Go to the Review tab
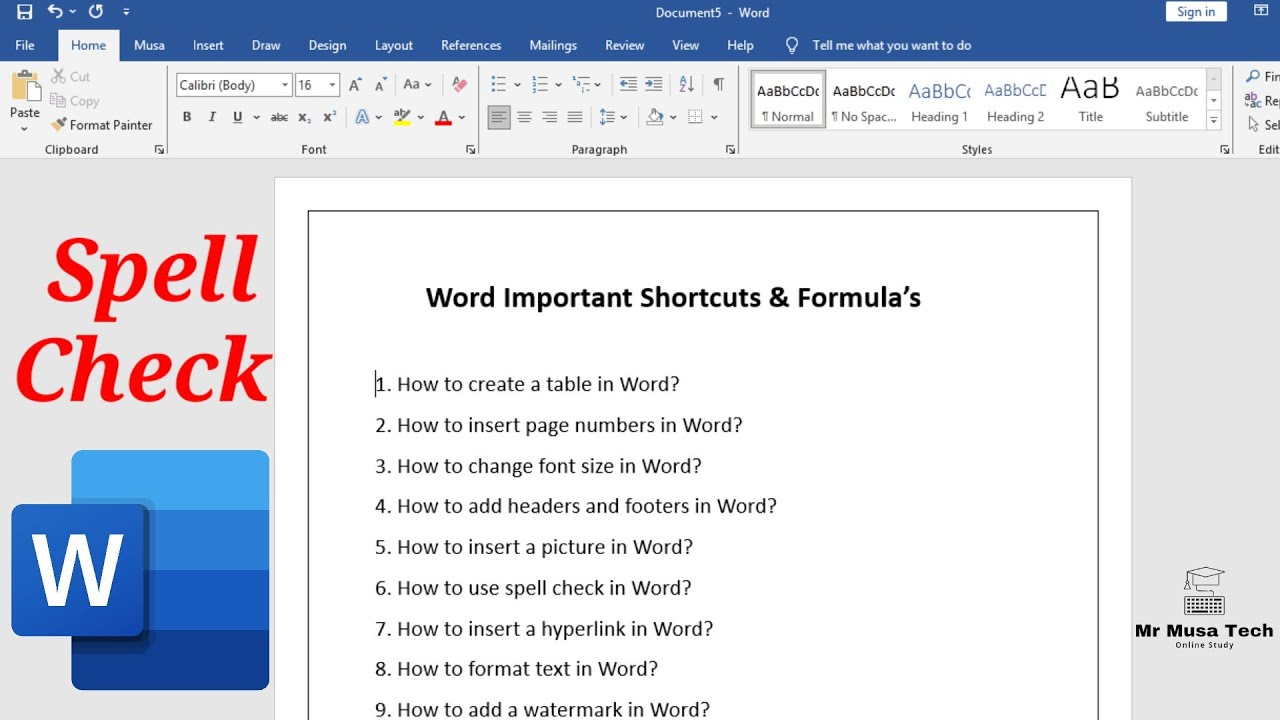The image size is (1280, 720). click(x=625, y=45)
